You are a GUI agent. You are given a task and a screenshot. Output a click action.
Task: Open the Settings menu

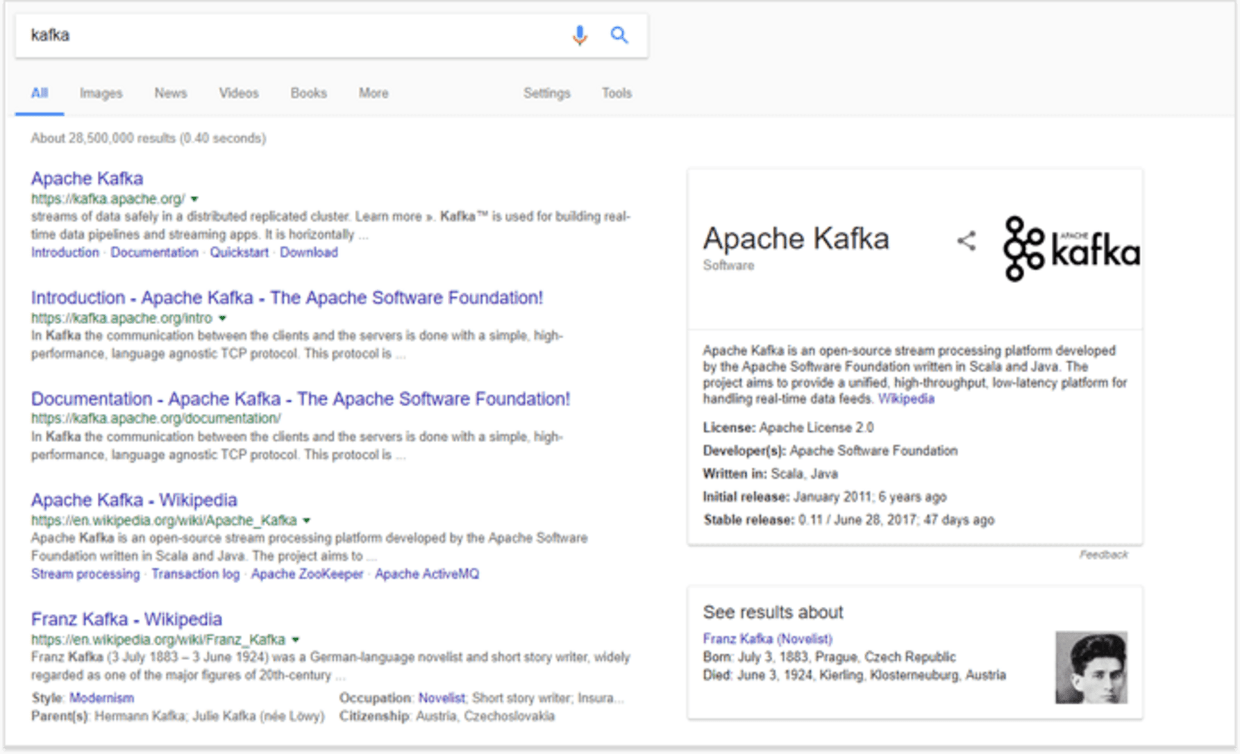pos(546,93)
